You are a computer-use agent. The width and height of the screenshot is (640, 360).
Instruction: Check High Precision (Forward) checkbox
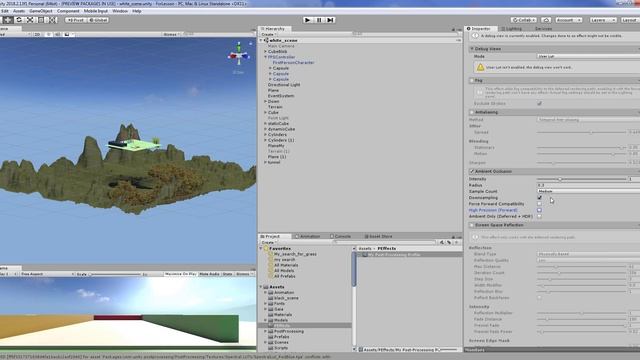coord(539,210)
